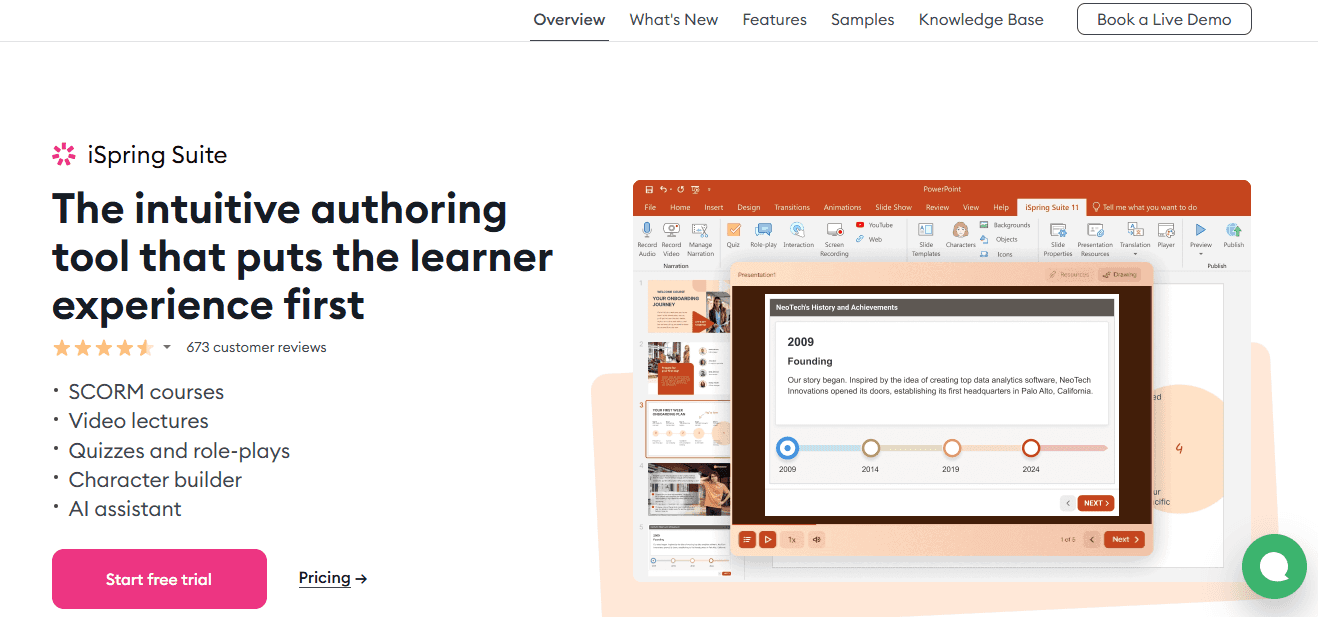Screen dimensions: 1318x617
Task: Click the Interaction icon in the ribbon
Action: (x=798, y=230)
